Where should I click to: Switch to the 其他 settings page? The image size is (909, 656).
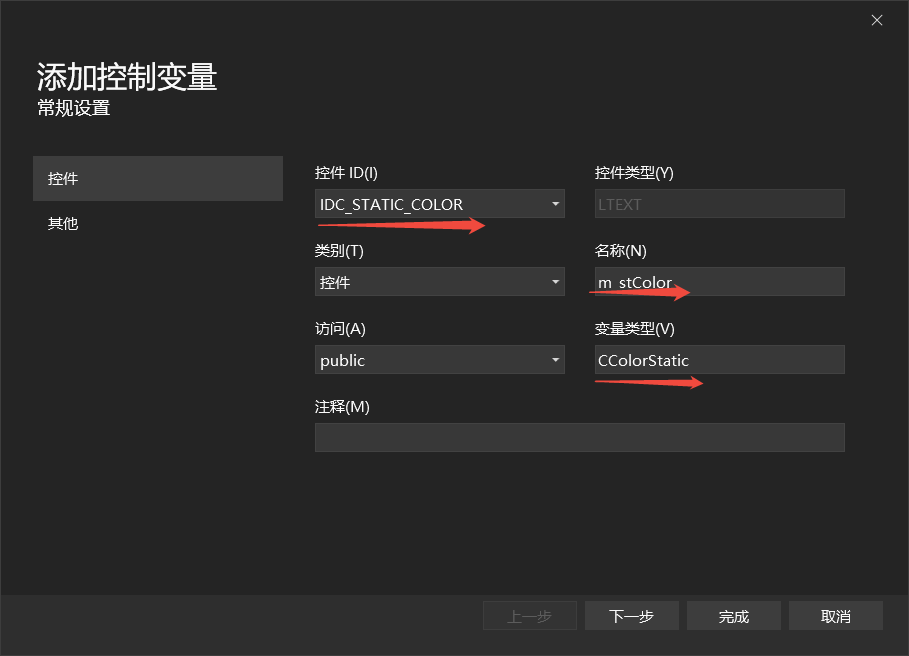coord(62,223)
